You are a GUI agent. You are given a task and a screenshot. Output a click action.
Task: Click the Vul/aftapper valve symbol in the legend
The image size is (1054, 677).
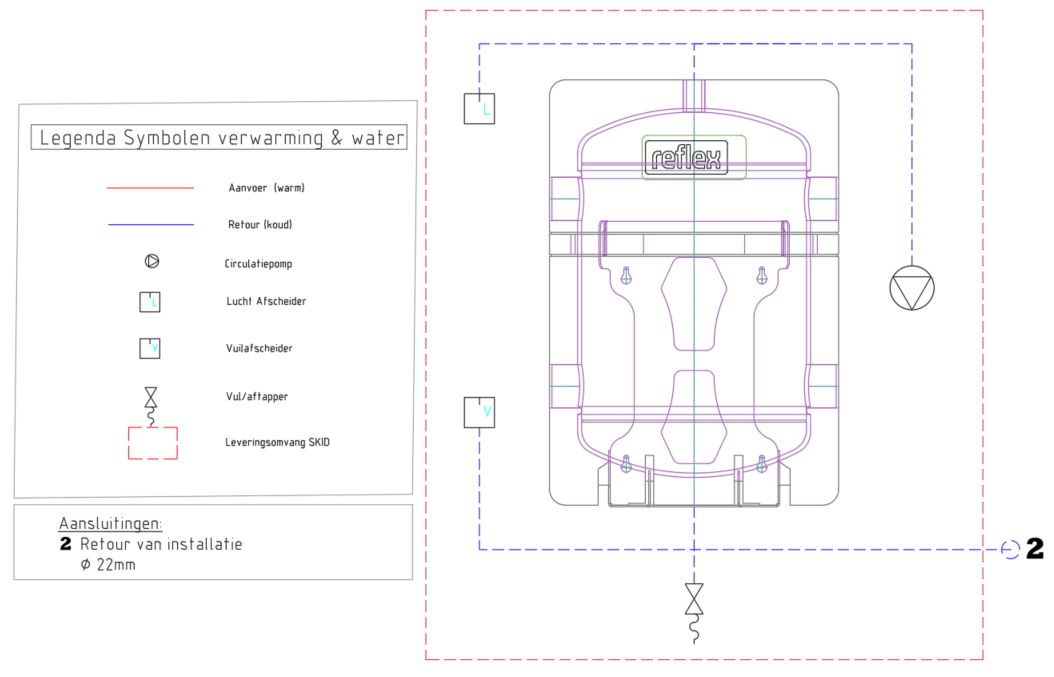[x=151, y=406]
